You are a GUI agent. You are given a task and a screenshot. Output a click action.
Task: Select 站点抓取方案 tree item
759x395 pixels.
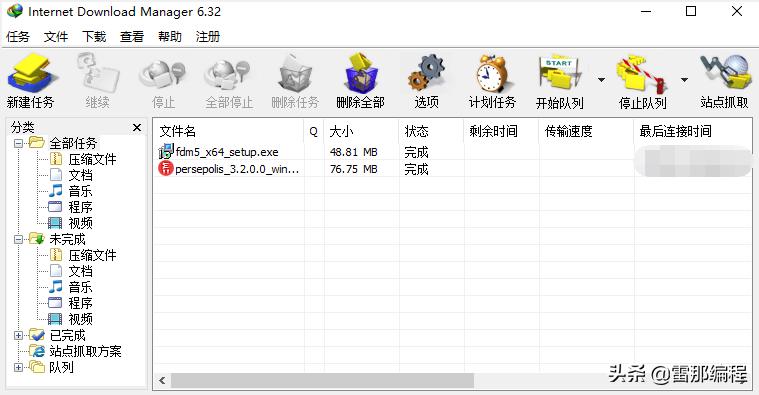85,351
